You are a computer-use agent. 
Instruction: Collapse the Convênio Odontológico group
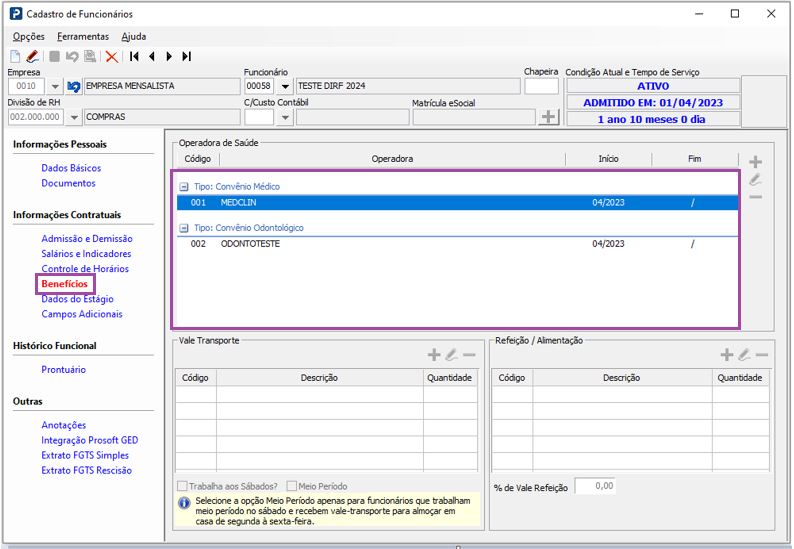click(x=183, y=228)
